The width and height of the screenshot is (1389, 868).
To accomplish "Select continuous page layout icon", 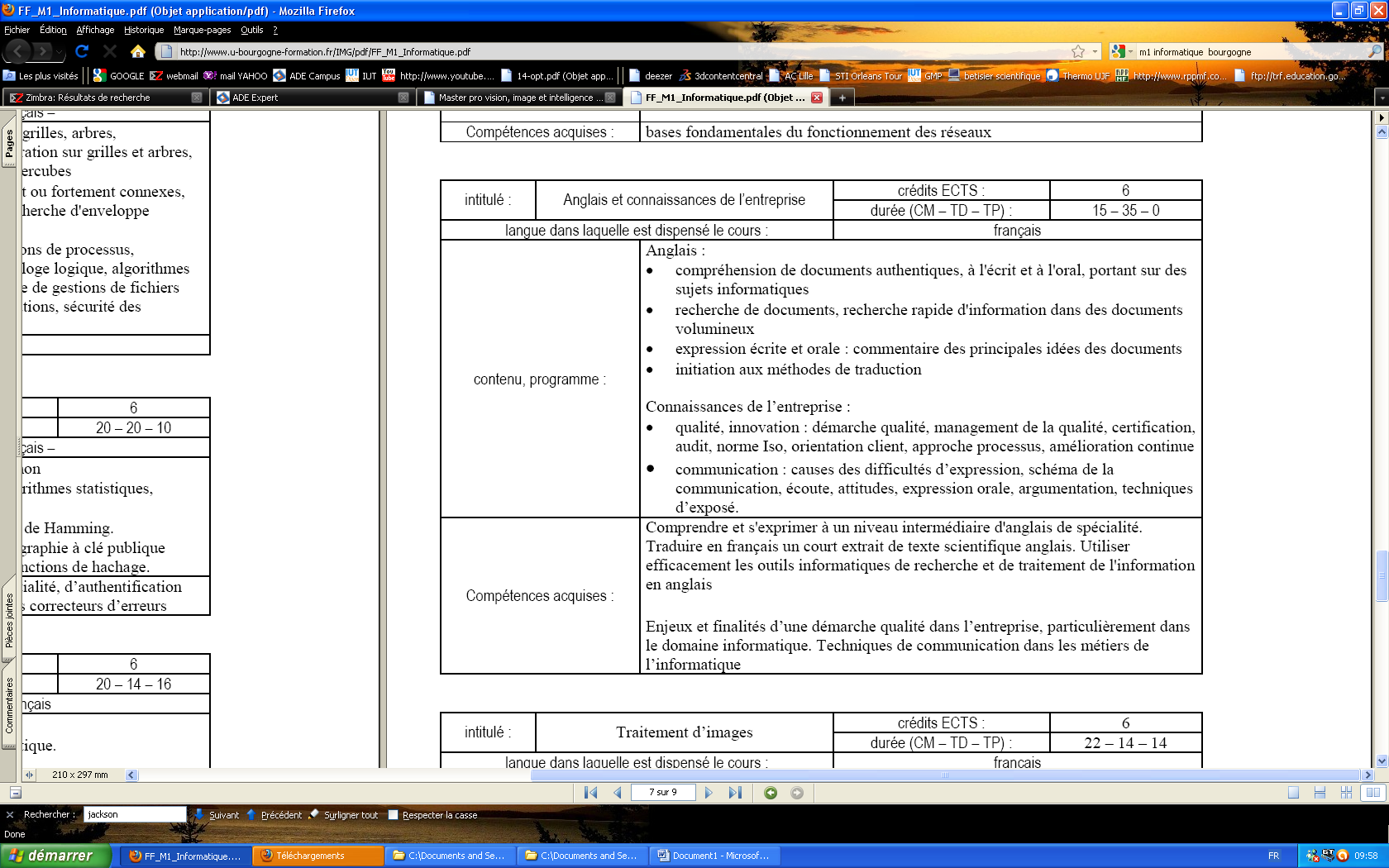I will coord(1320,792).
